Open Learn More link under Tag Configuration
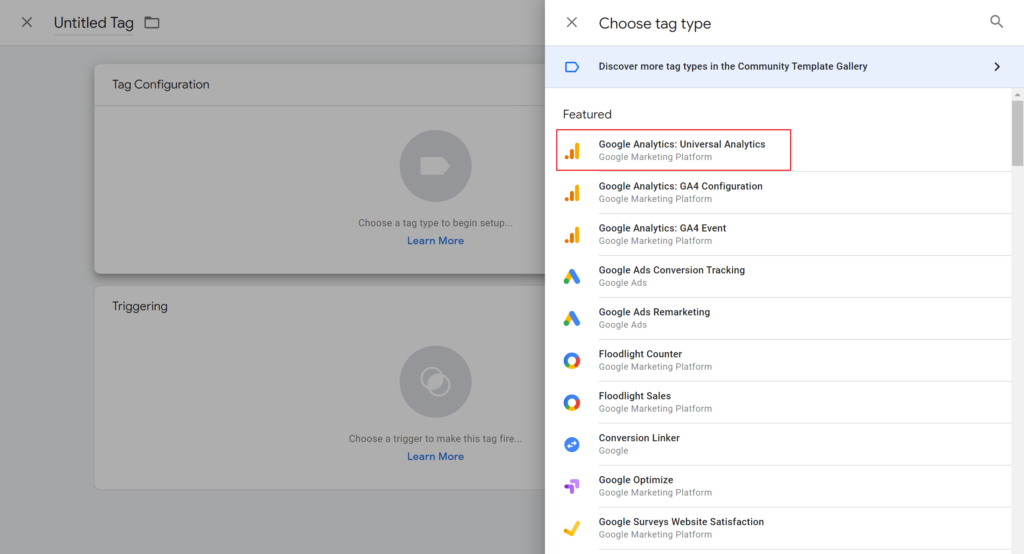This screenshot has width=1024, height=554. pos(436,240)
